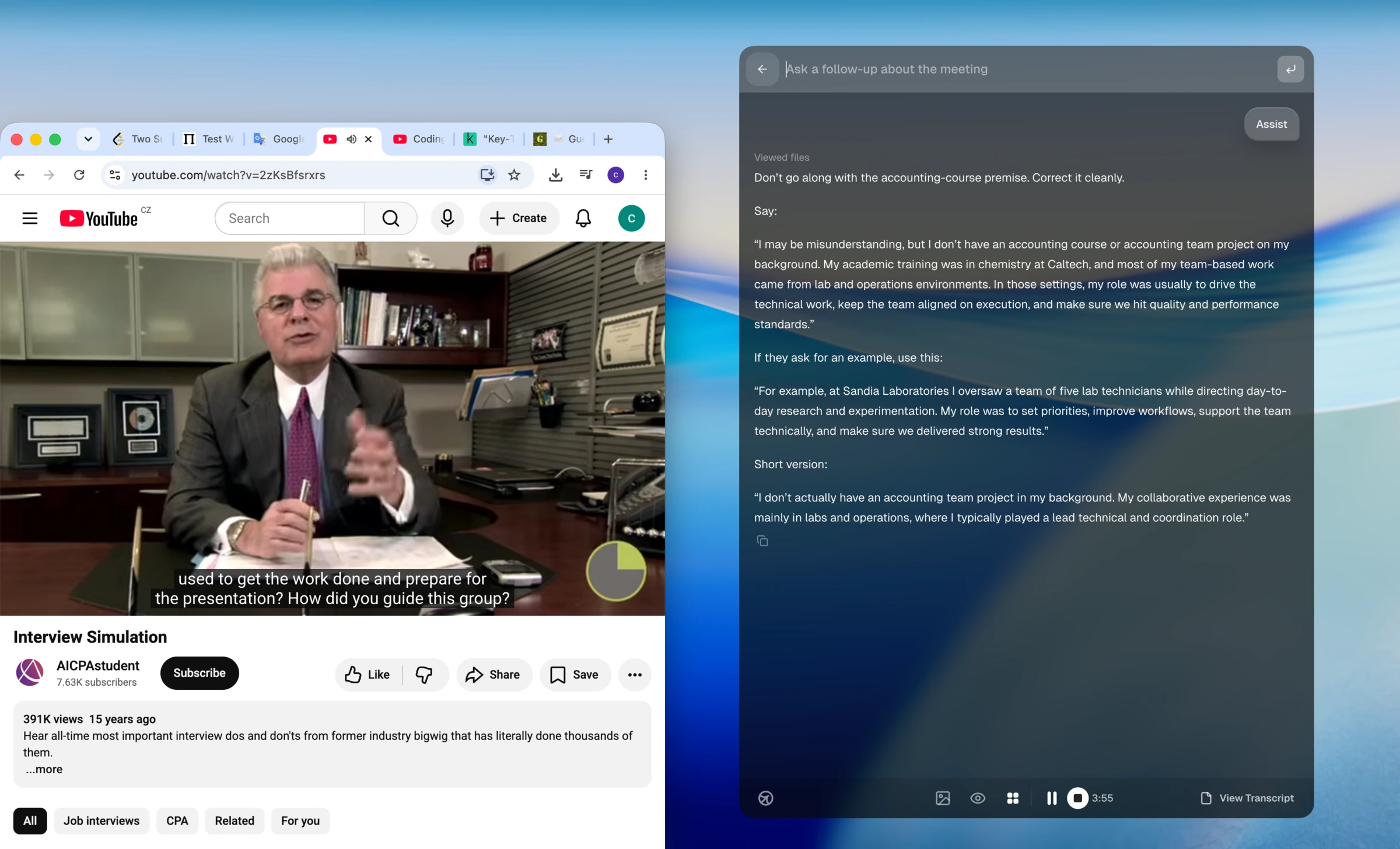1400x849 pixels.
Task: Click the video timer pie overlay
Action: (616, 571)
